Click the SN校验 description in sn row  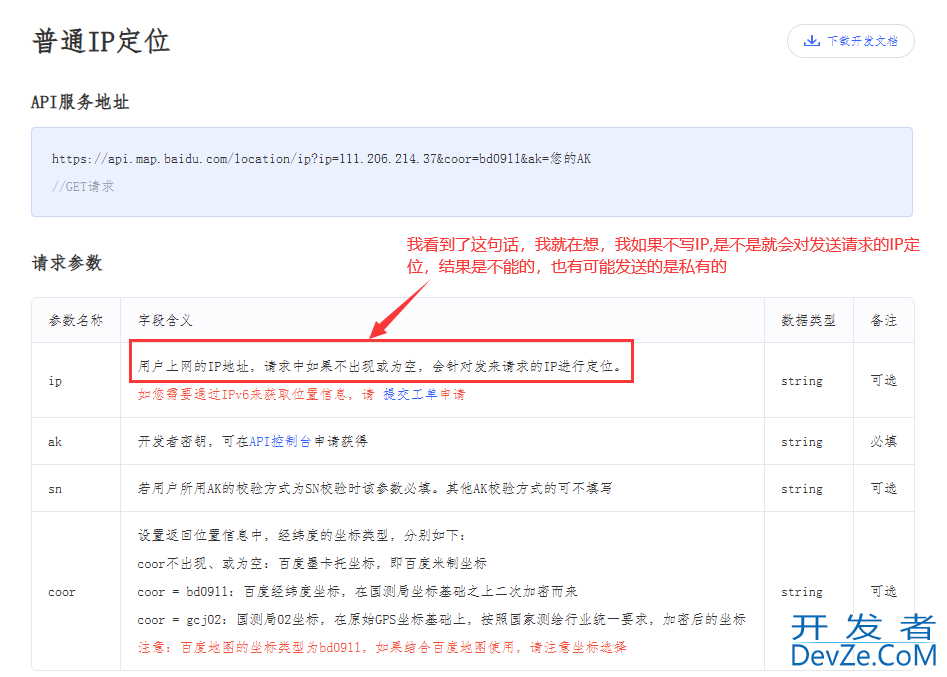coord(375,488)
